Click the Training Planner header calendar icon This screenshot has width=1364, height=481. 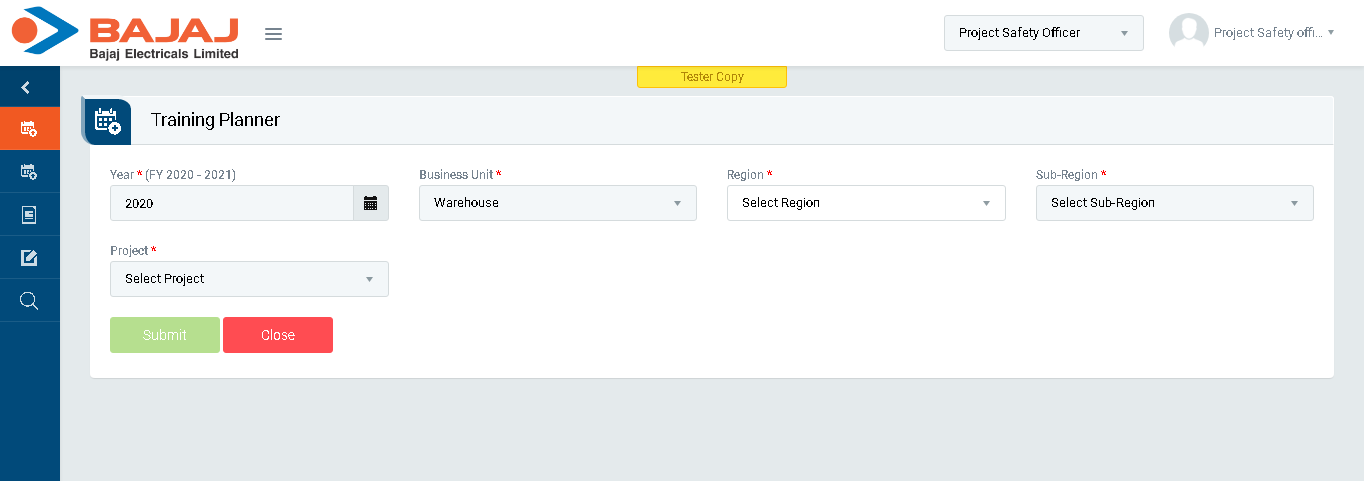107,121
